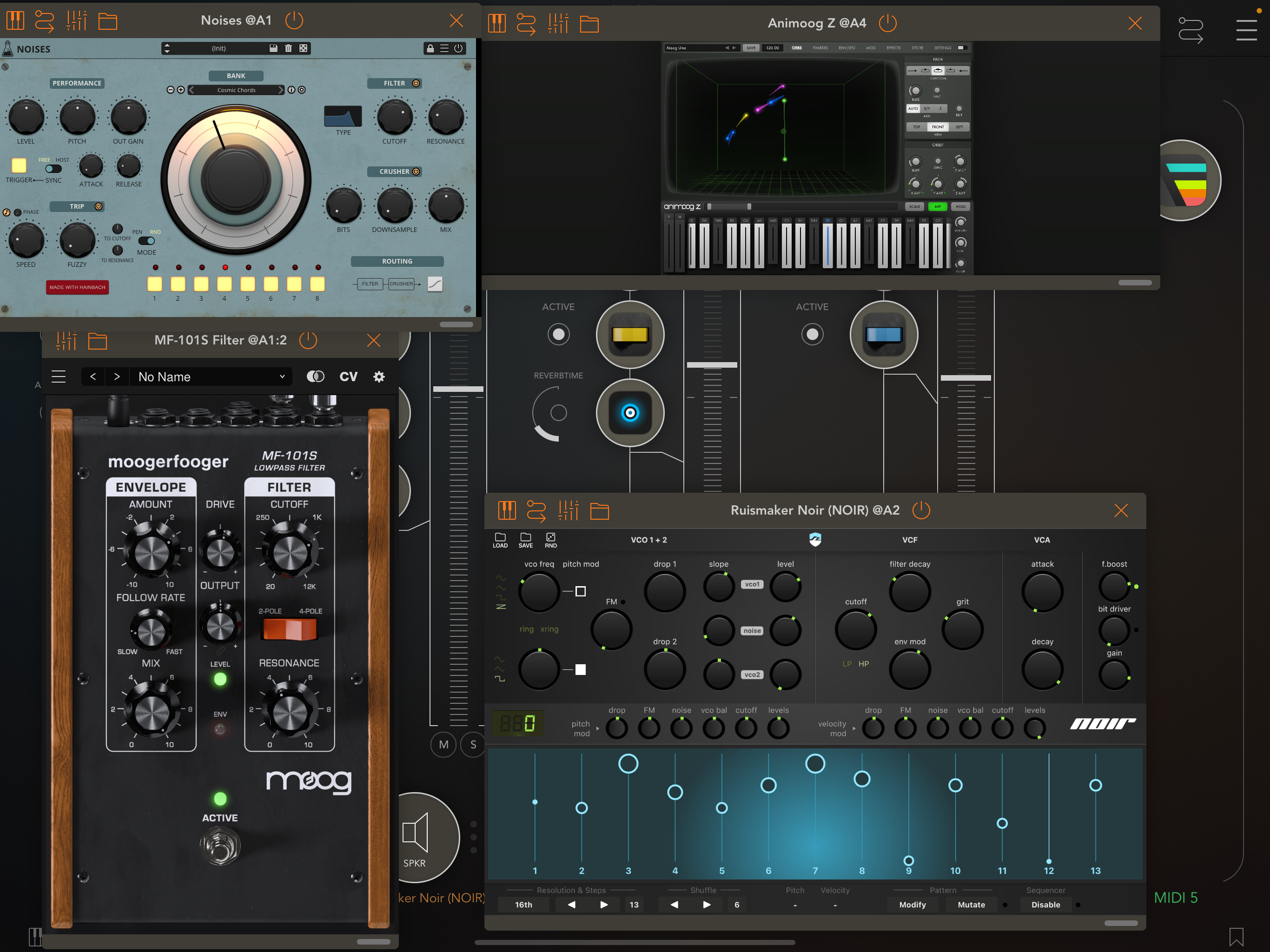
Task: Click the sequencer Disable button
Action: pyautogui.click(x=1045, y=904)
